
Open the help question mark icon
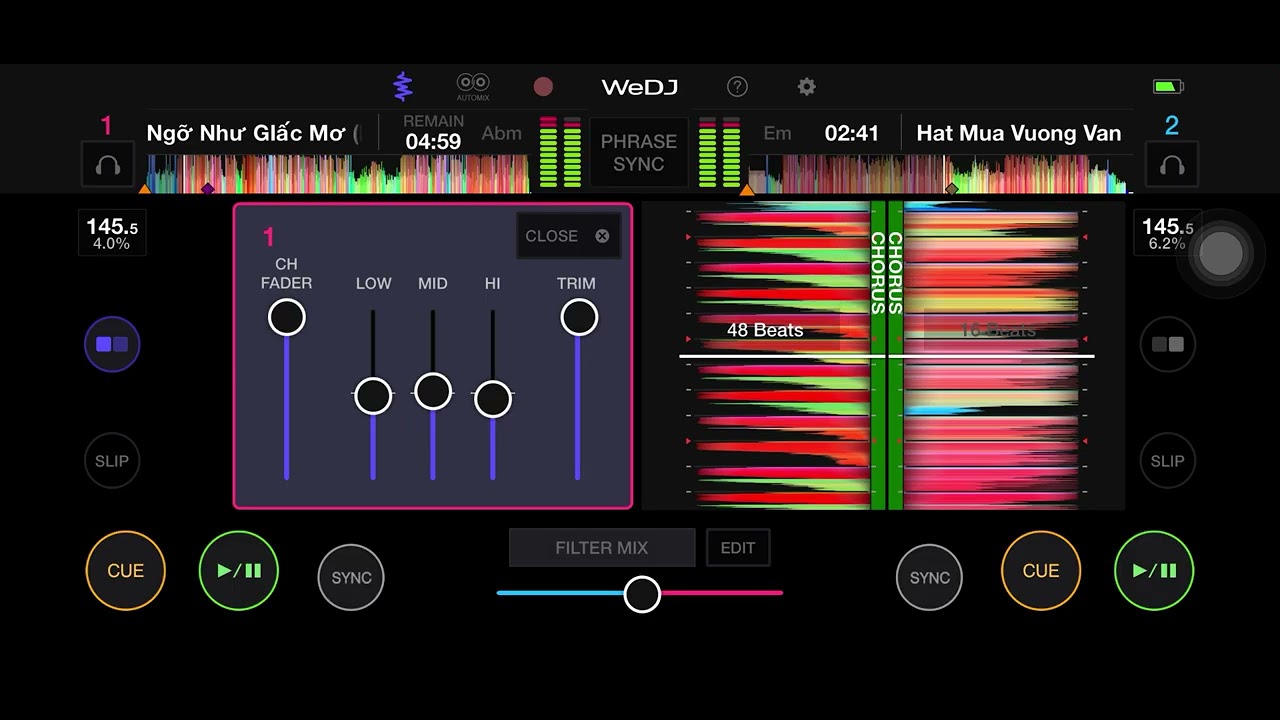[737, 87]
